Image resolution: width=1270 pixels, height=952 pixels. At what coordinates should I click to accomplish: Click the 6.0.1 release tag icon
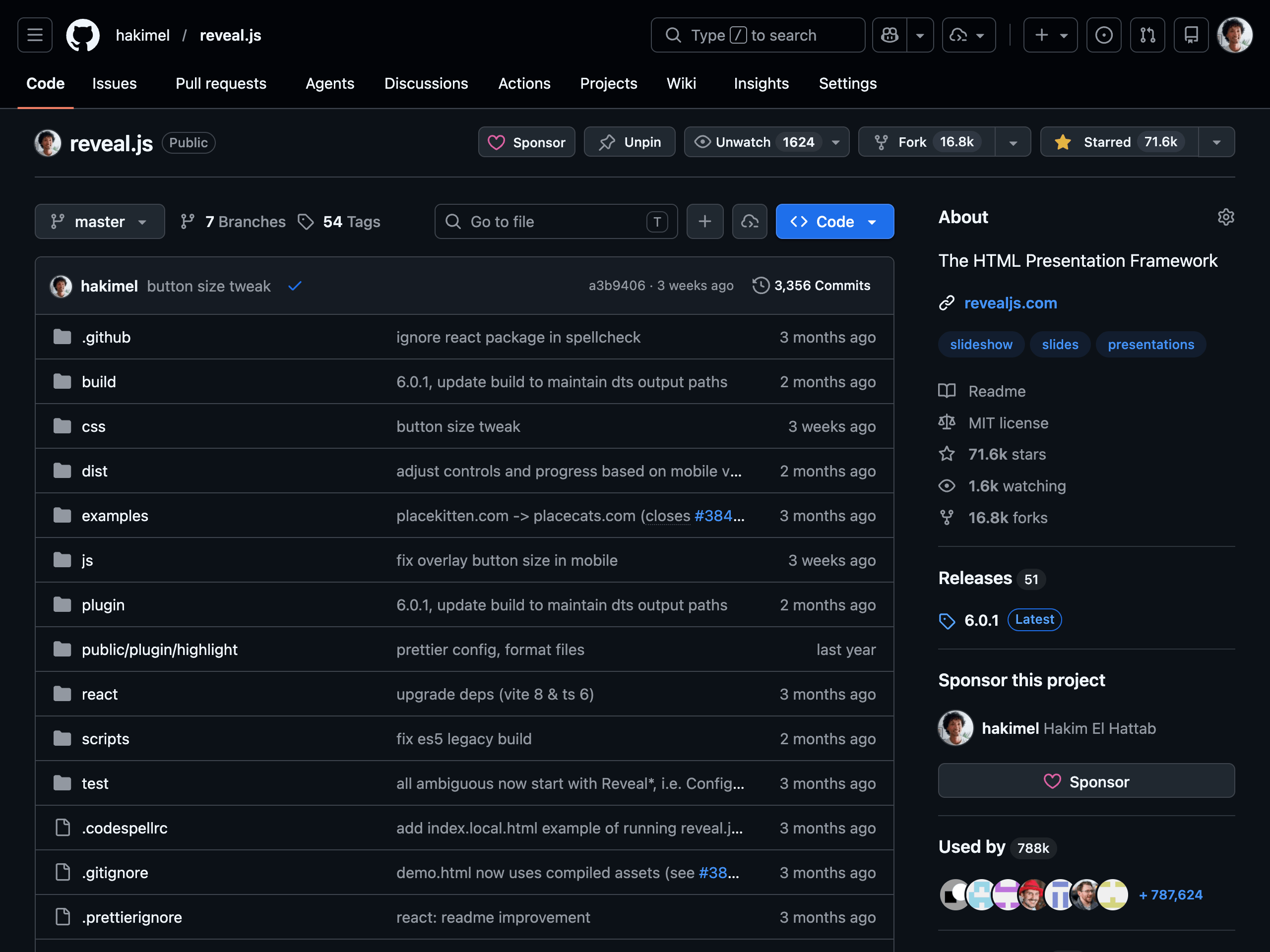(947, 620)
